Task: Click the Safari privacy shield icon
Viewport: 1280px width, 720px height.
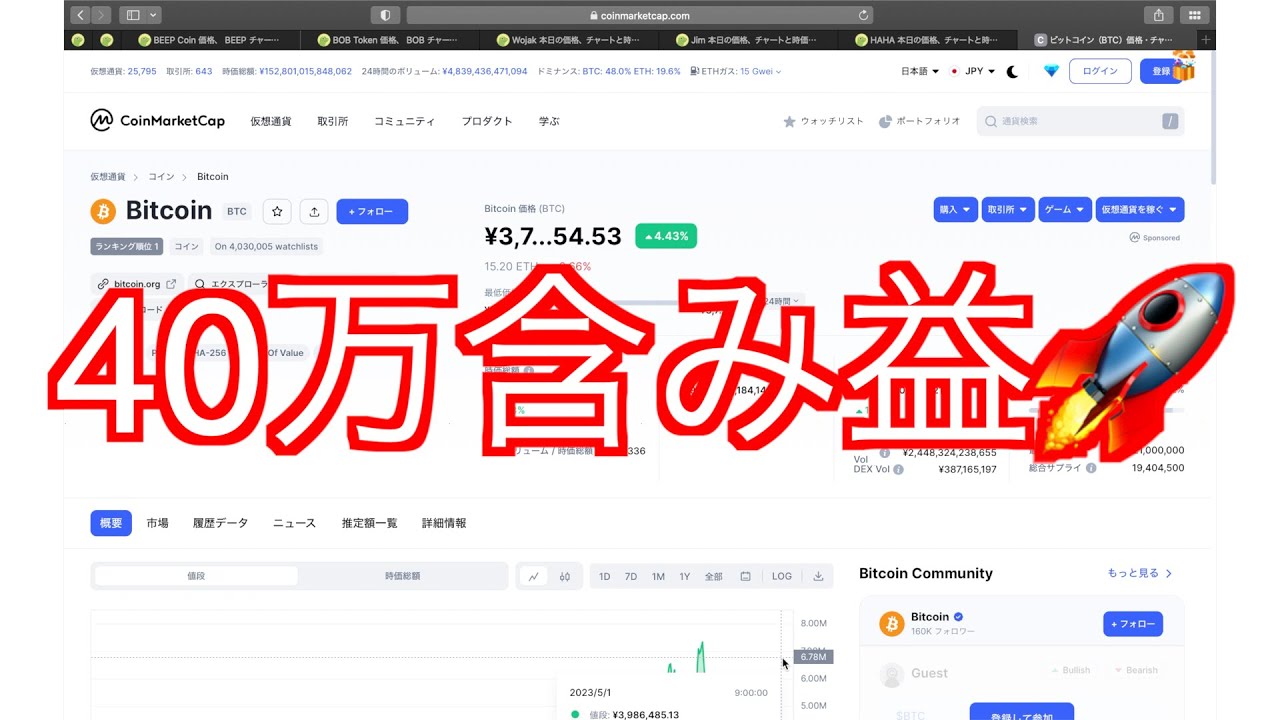Action: click(x=385, y=15)
